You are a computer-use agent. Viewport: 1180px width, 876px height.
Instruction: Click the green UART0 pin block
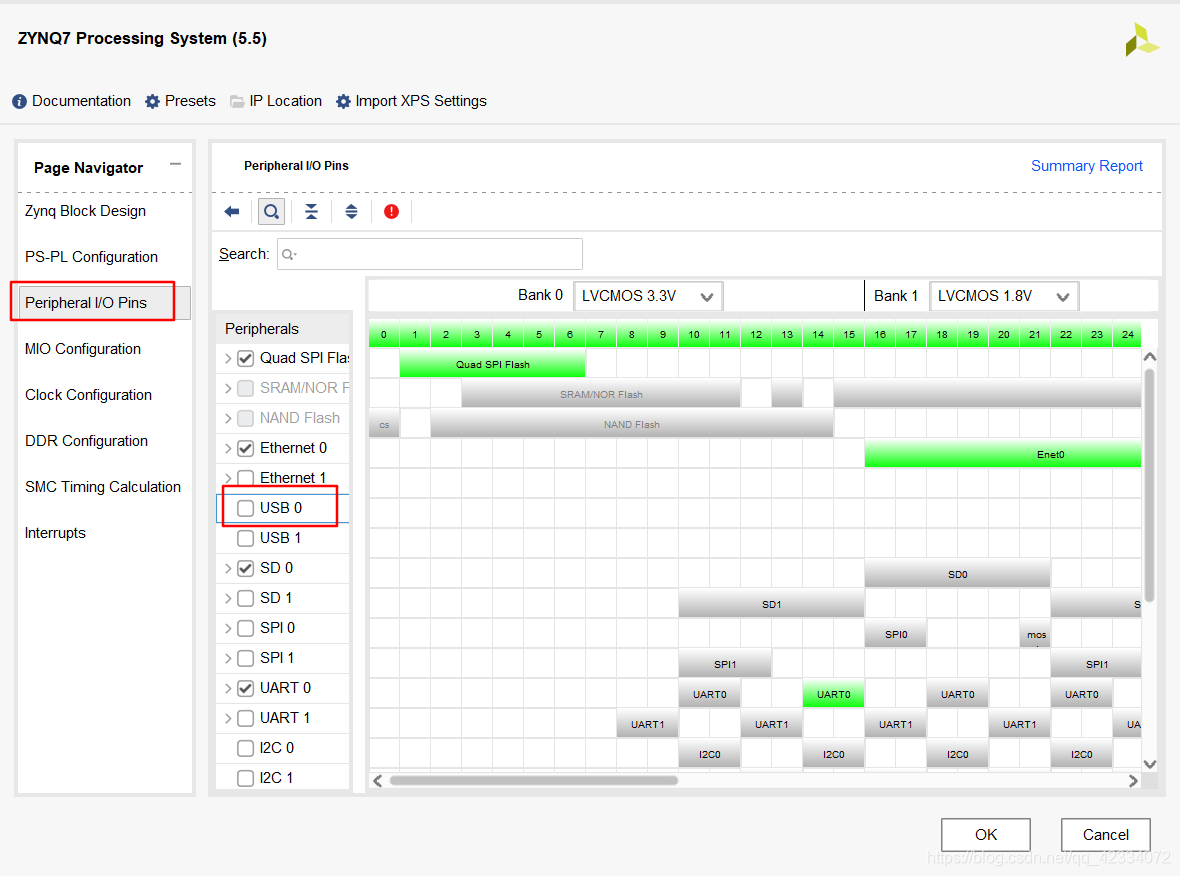(x=833, y=695)
